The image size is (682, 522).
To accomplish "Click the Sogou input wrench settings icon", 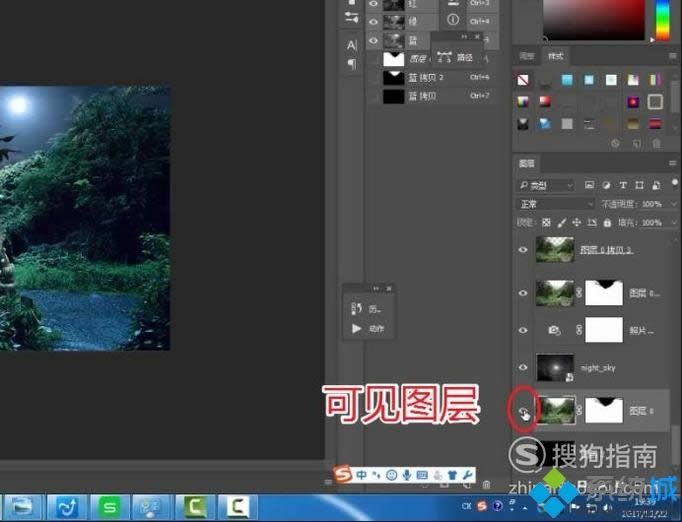I will (468, 475).
